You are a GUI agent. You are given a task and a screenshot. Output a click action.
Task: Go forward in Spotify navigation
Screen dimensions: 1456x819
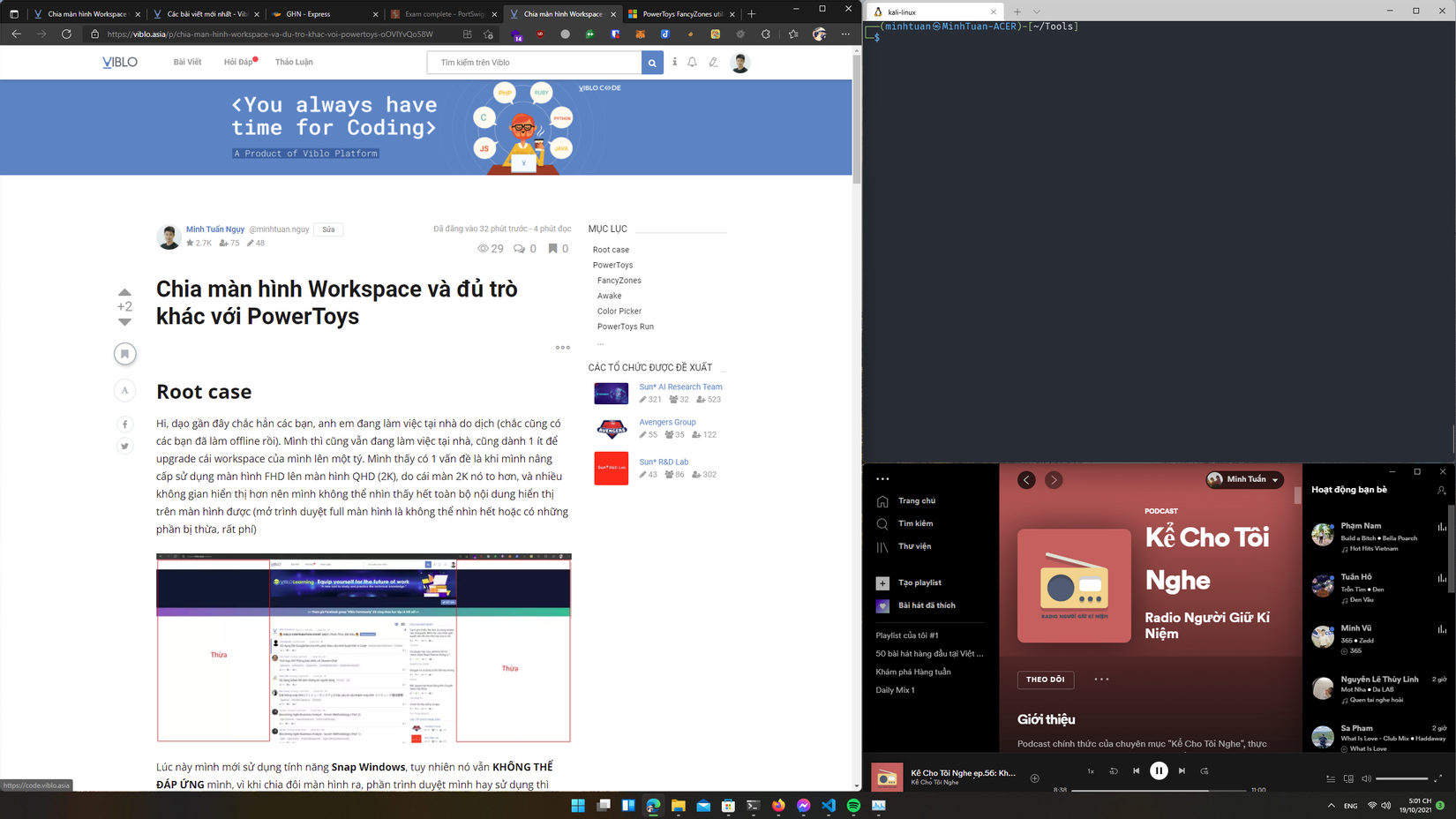[x=1054, y=480]
